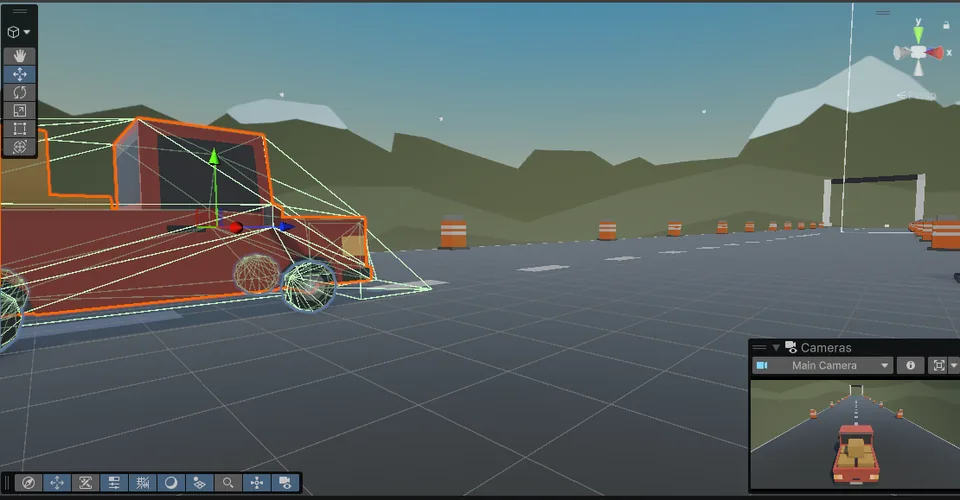Click the compass orientation overlay icon

point(28,483)
